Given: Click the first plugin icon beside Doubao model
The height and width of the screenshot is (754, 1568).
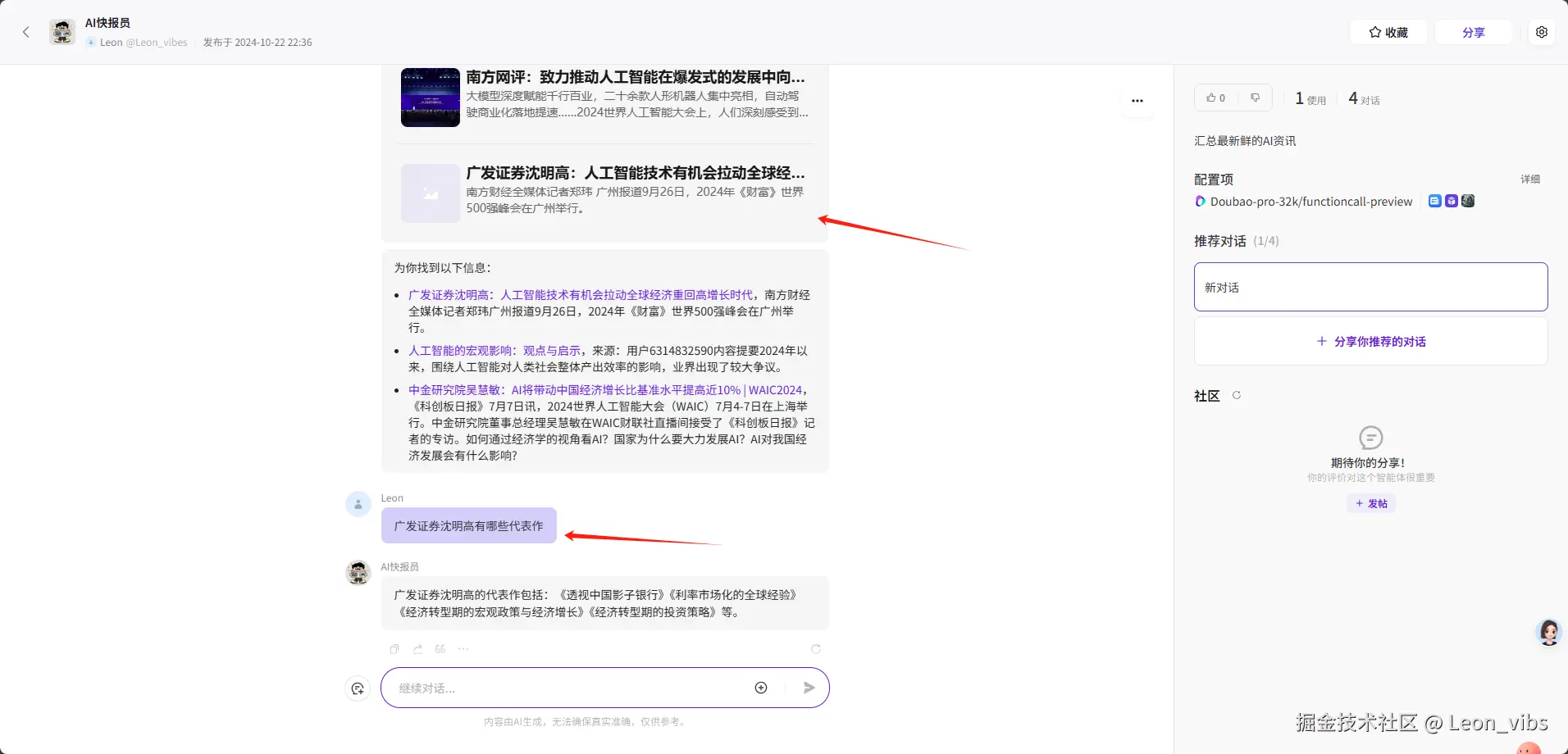Looking at the screenshot, I should (x=1434, y=201).
